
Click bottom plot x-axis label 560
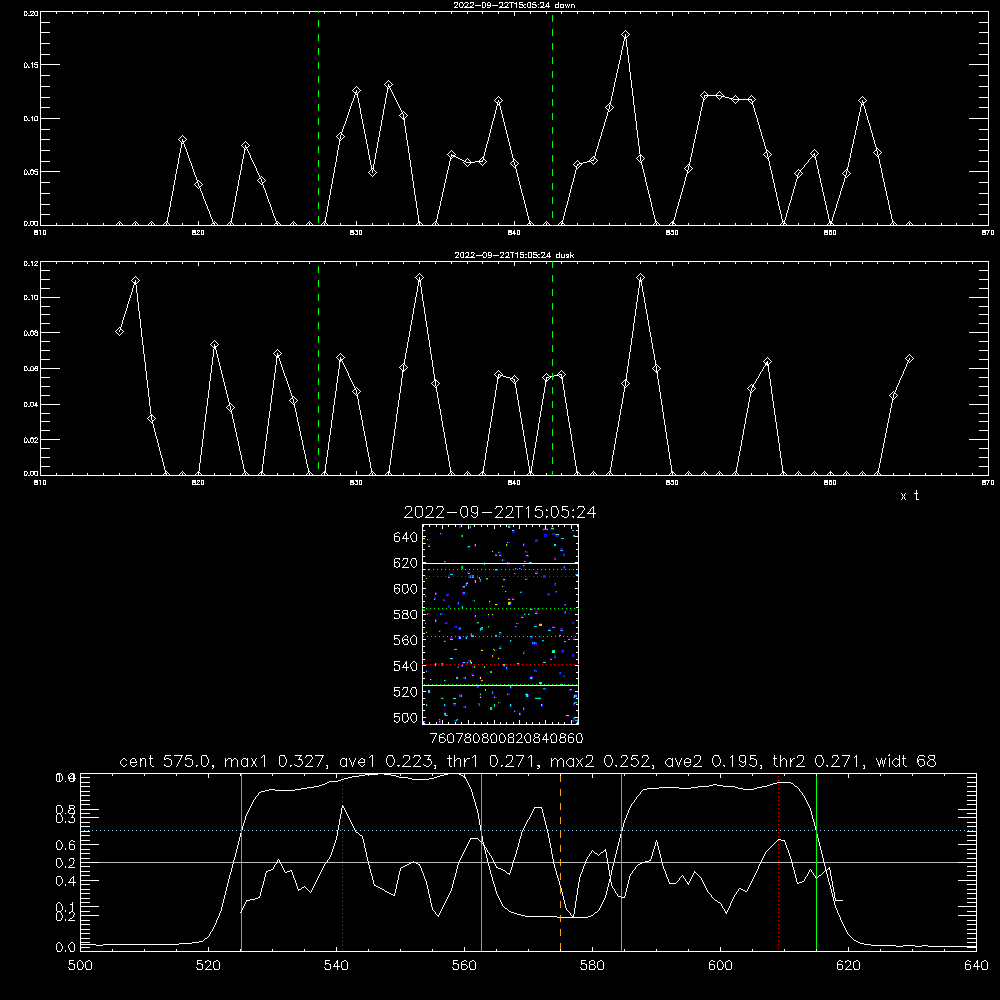coord(464,966)
